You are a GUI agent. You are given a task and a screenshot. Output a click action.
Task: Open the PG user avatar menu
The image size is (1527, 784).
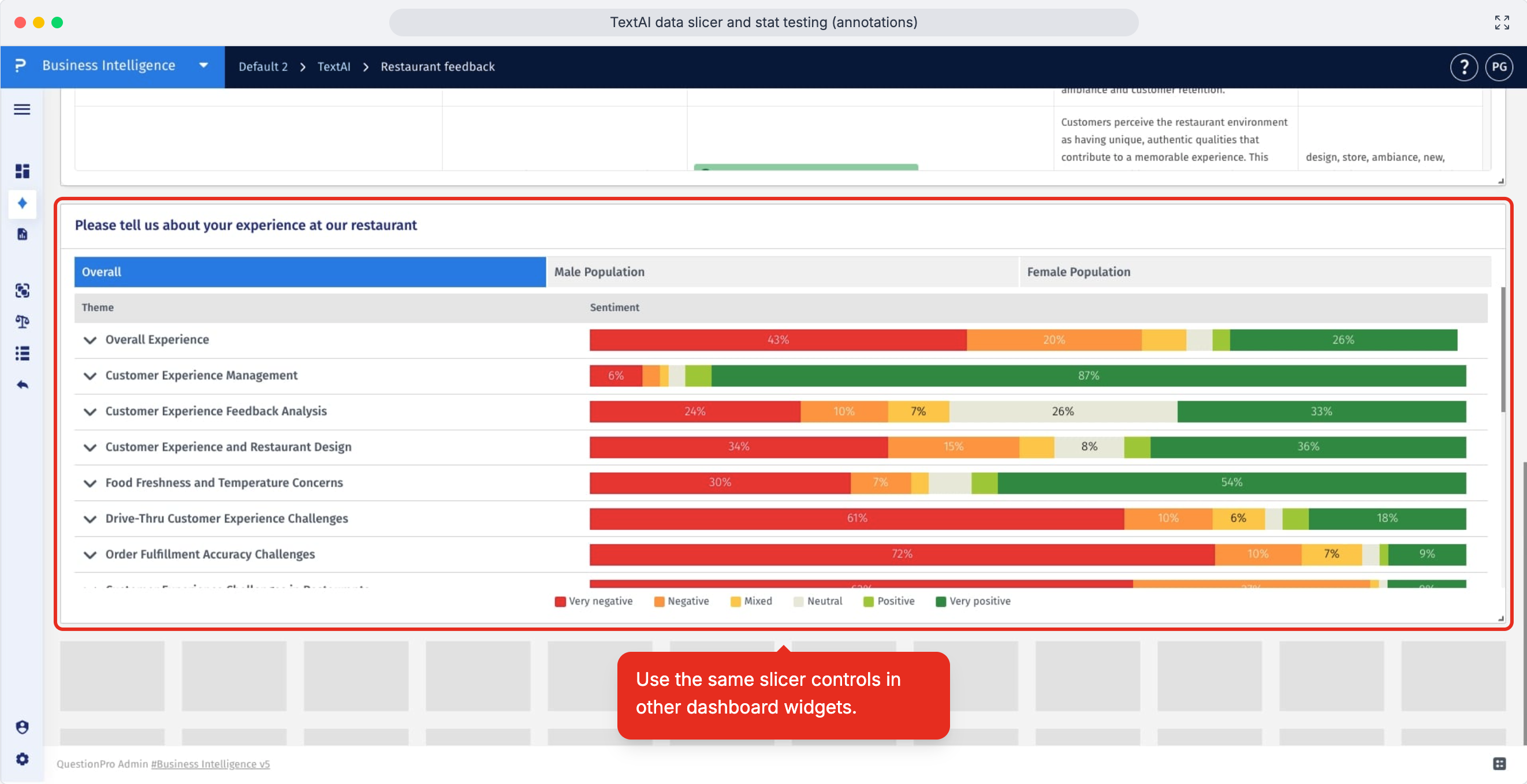tap(1499, 67)
